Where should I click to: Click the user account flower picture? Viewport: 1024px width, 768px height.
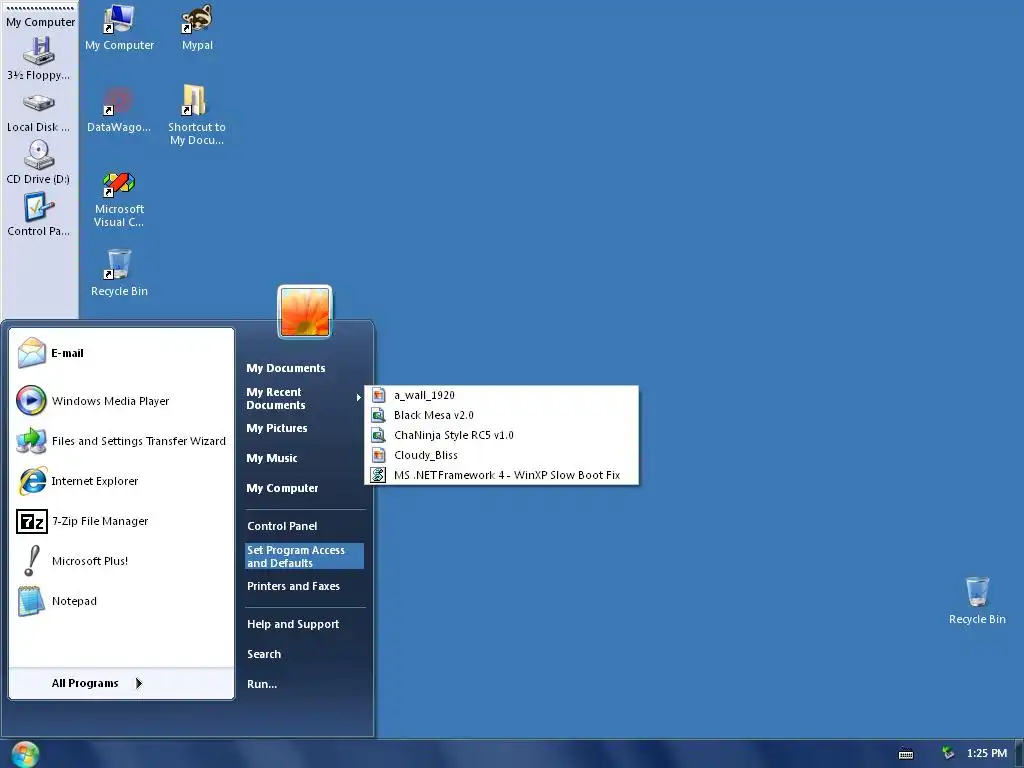pos(305,312)
